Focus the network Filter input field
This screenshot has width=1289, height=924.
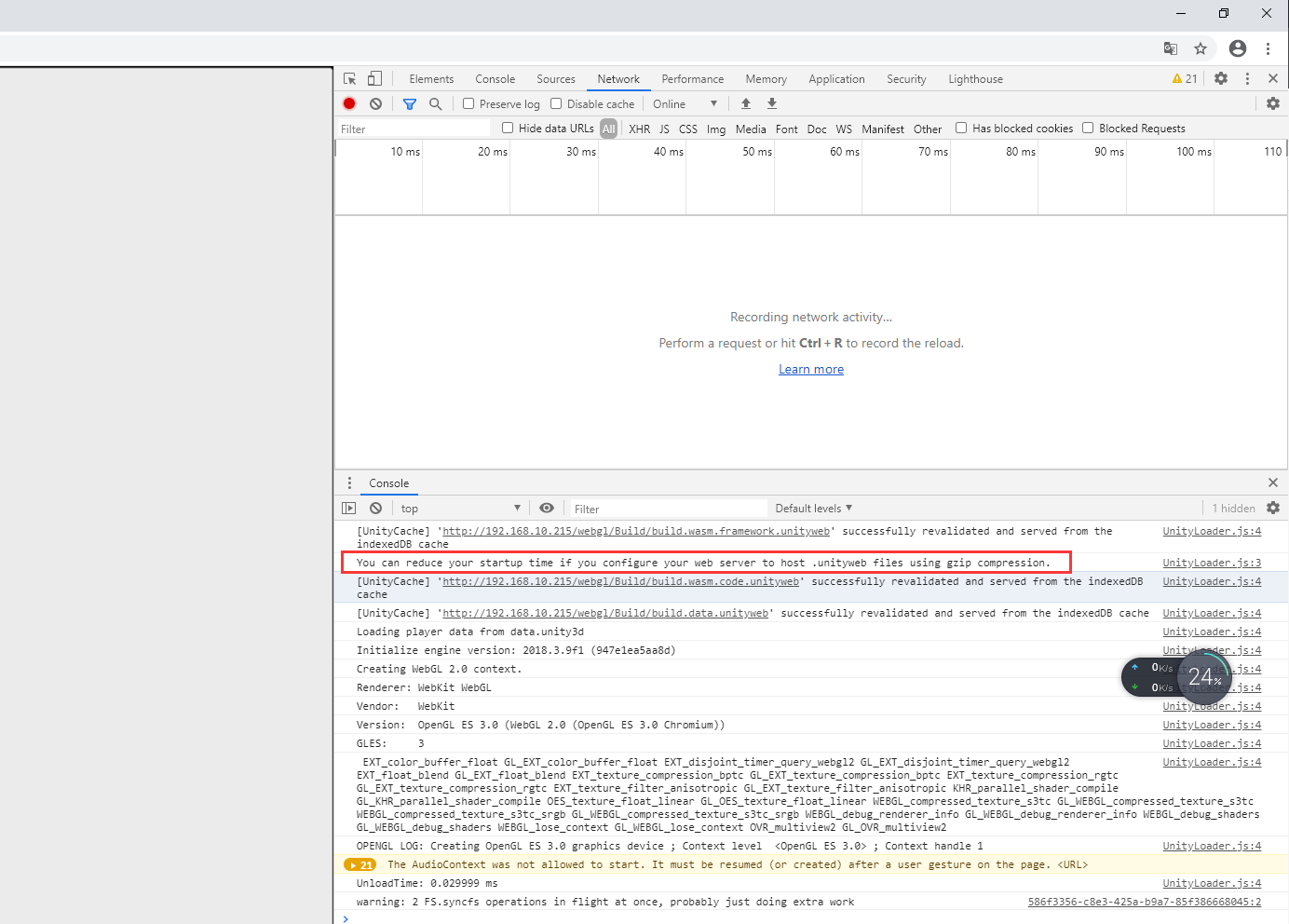(414, 129)
